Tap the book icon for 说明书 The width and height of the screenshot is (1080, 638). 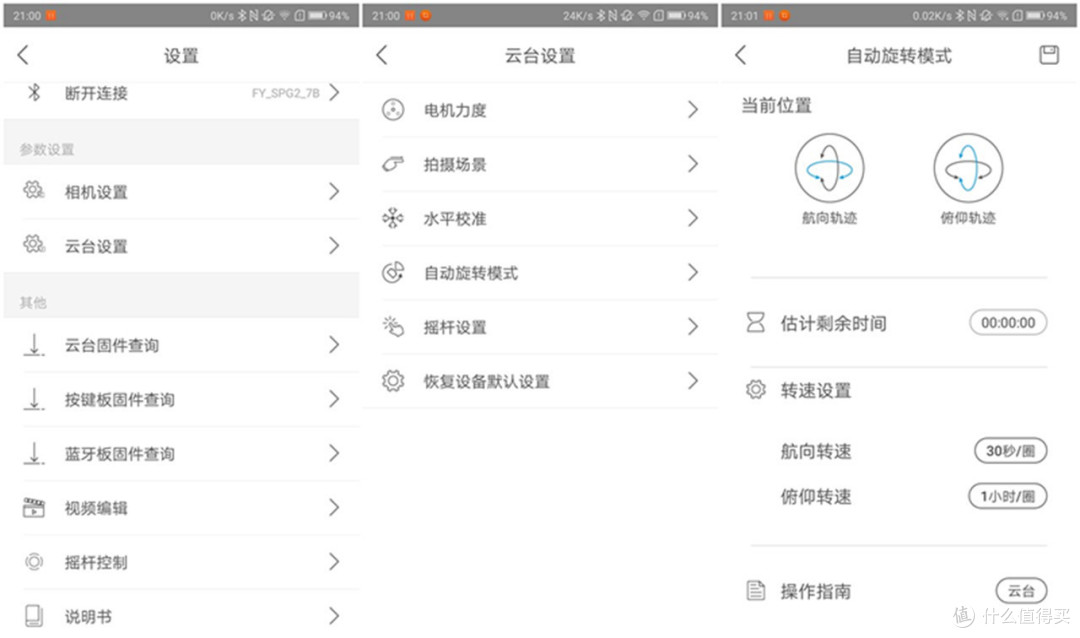[x=34, y=616]
